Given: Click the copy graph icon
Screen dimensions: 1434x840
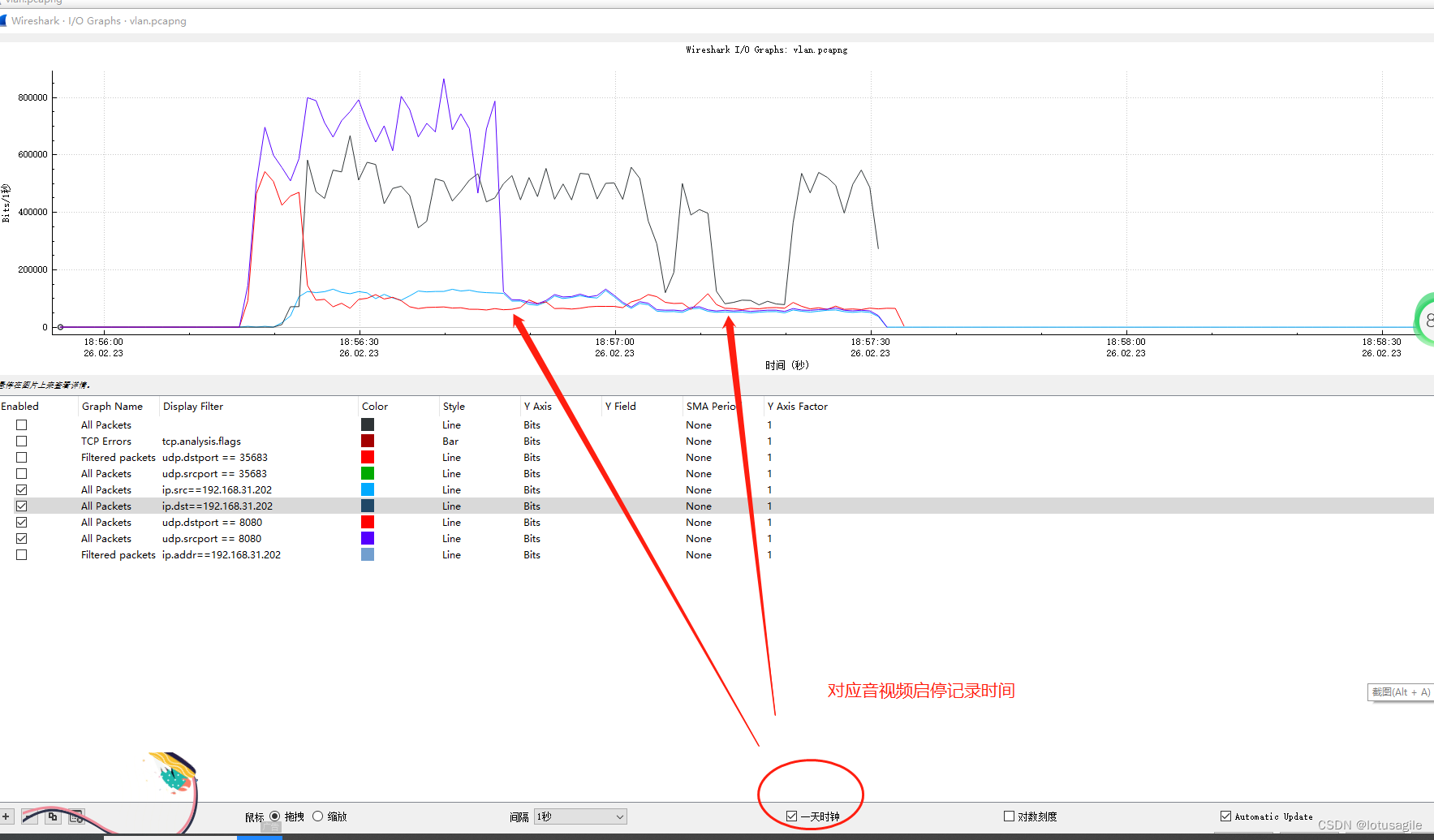Looking at the screenshot, I should [53, 816].
